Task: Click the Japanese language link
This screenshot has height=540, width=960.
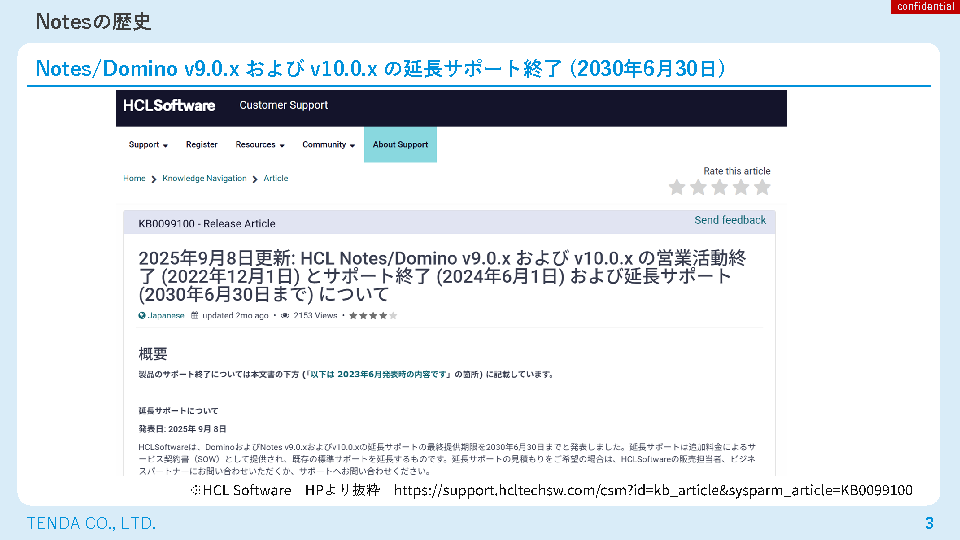Action: click(x=166, y=315)
